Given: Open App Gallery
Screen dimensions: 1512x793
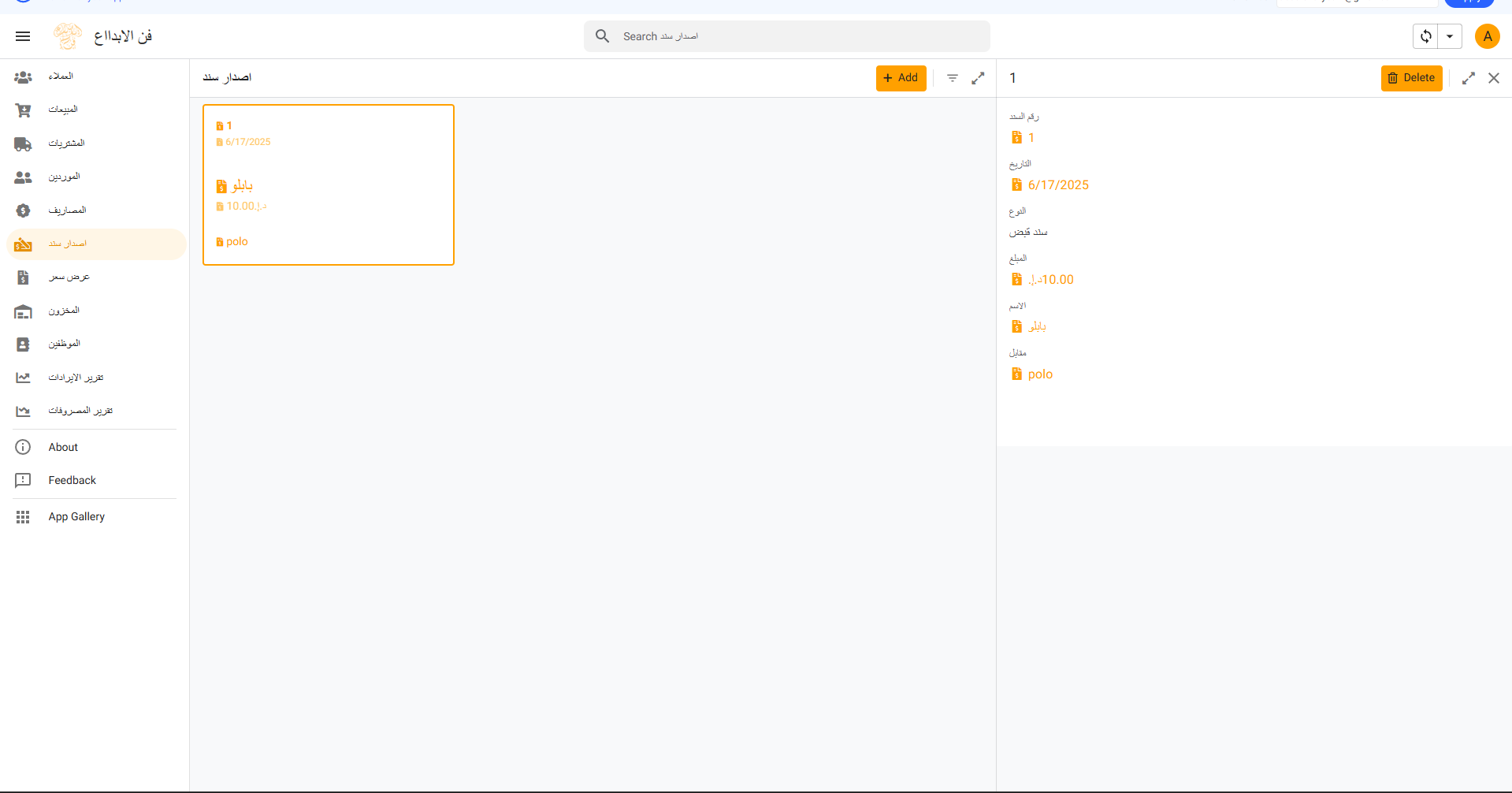Looking at the screenshot, I should (x=76, y=516).
